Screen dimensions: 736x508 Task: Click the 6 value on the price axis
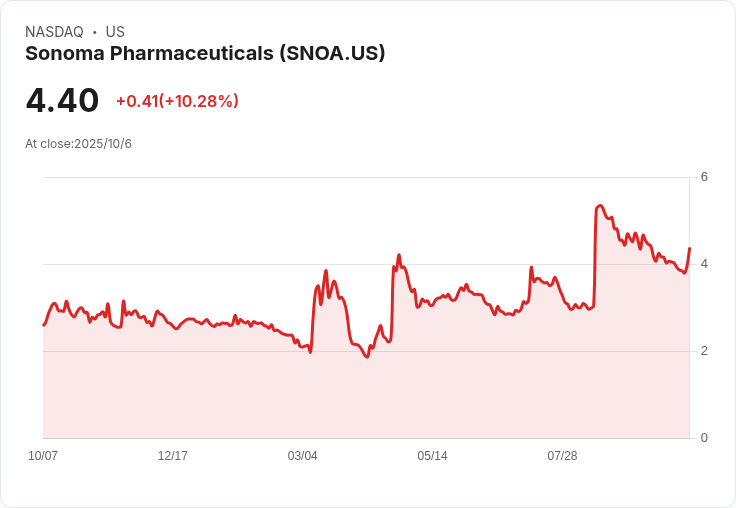click(x=704, y=177)
